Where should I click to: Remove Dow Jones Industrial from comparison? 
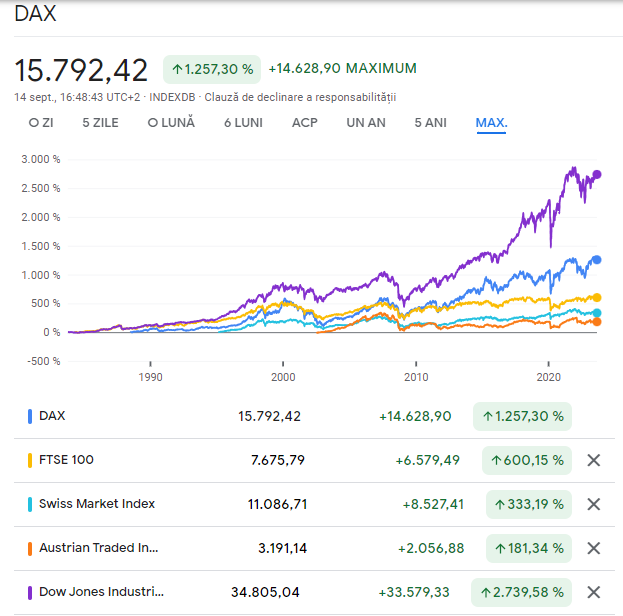point(594,592)
